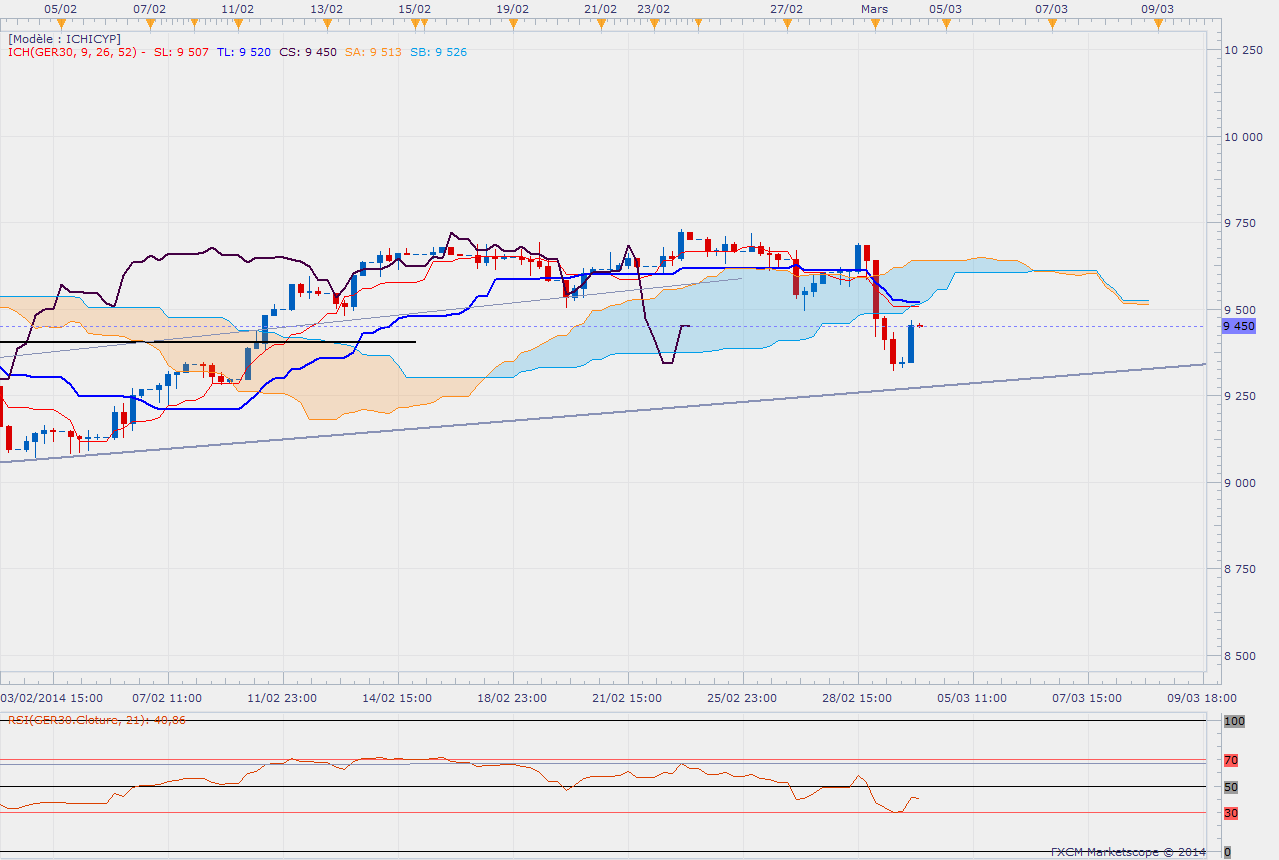Select the orange marker below 07/03
Viewport: 1279px width, 860px height.
coord(1051,23)
